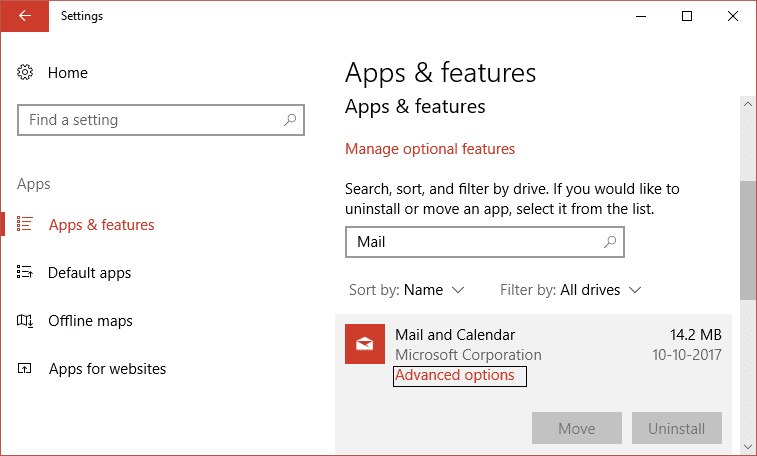
Task: Click the vertical scrollbar thumb
Action: click(747, 240)
